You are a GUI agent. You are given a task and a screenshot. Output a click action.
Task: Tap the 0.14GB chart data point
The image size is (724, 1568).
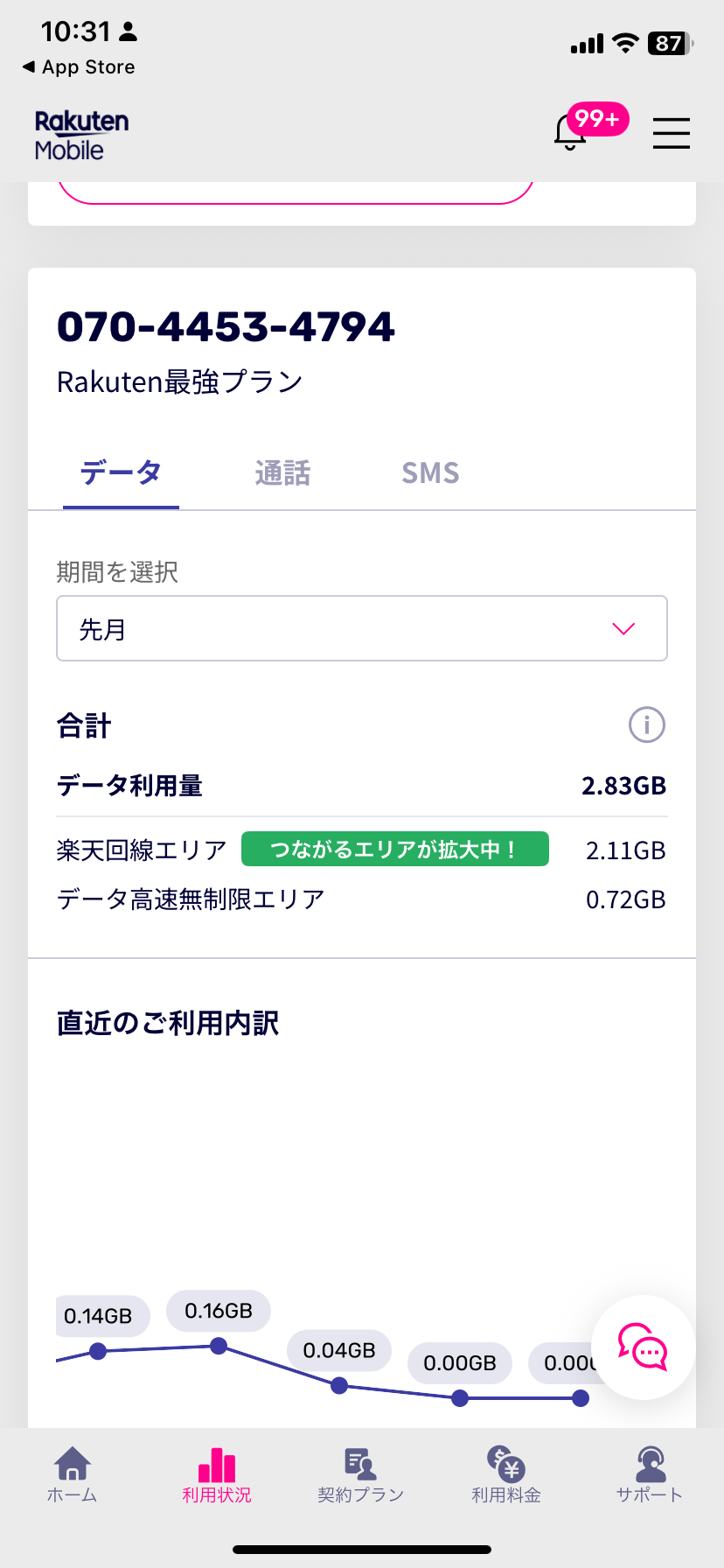click(98, 1351)
